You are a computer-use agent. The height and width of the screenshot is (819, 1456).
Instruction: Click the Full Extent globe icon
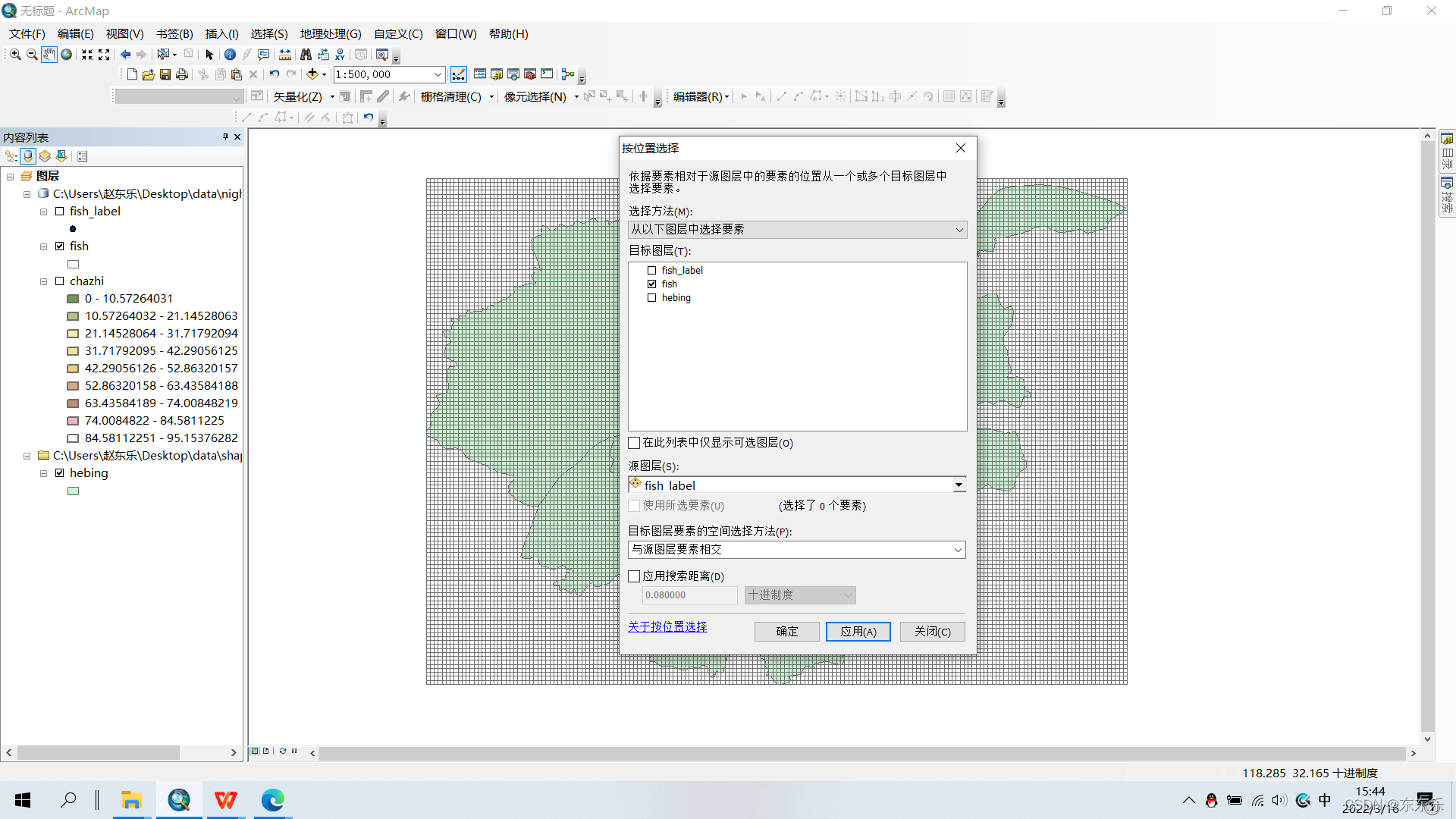click(67, 54)
